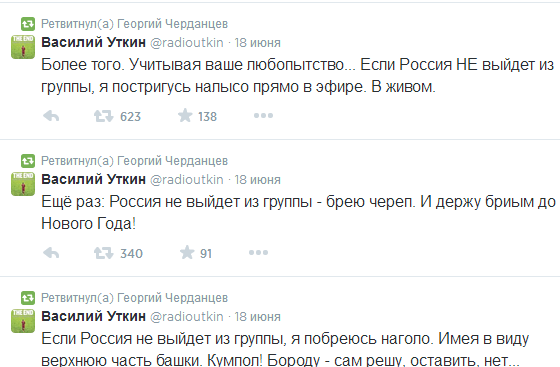Reply to the first tweet about любопытство
560x367 pixels.
(x=51, y=116)
